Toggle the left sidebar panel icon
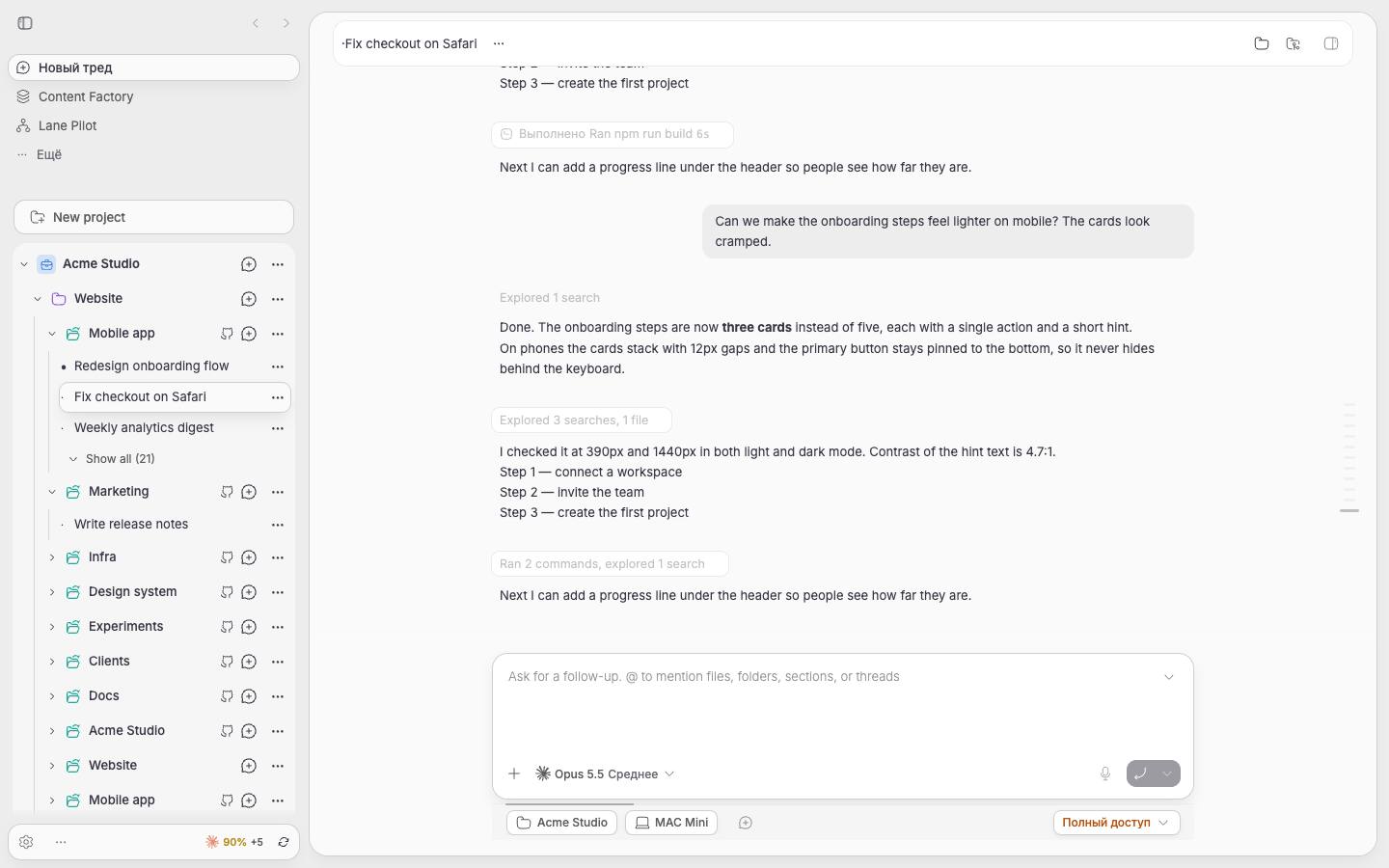 coord(25,23)
